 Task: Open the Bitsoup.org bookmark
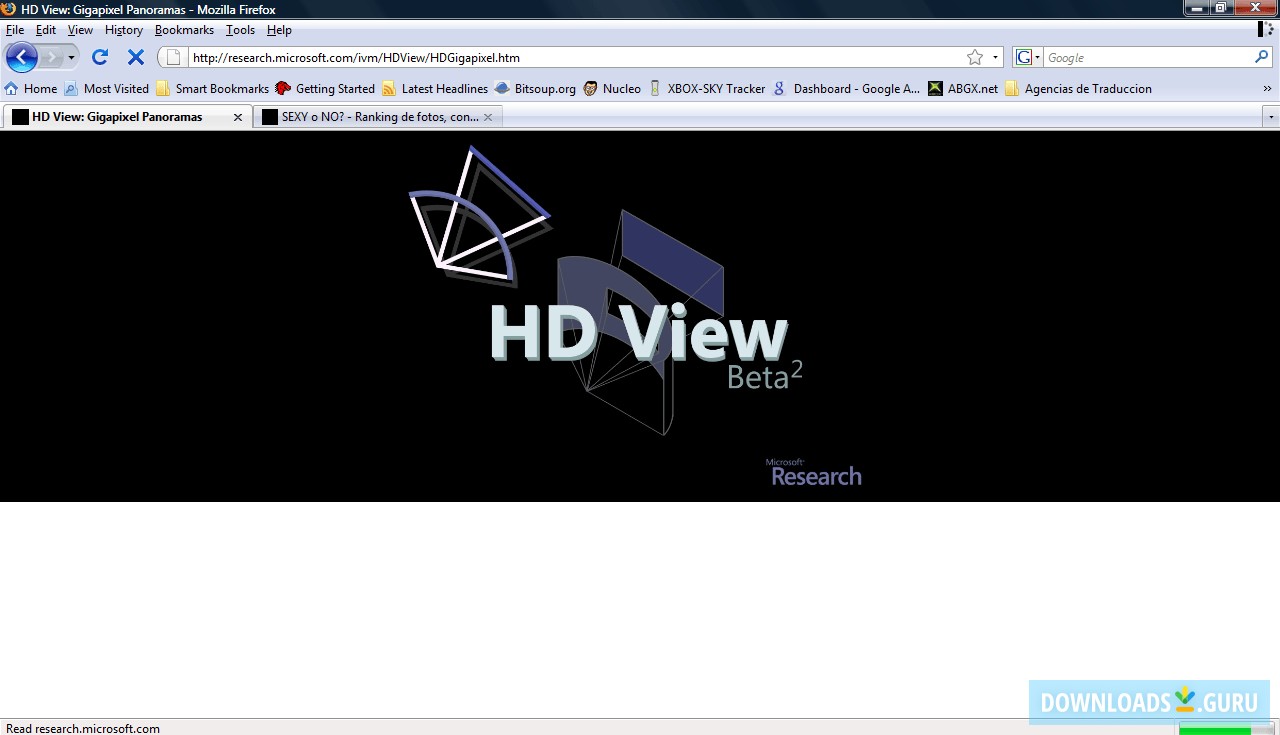coord(535,88)
